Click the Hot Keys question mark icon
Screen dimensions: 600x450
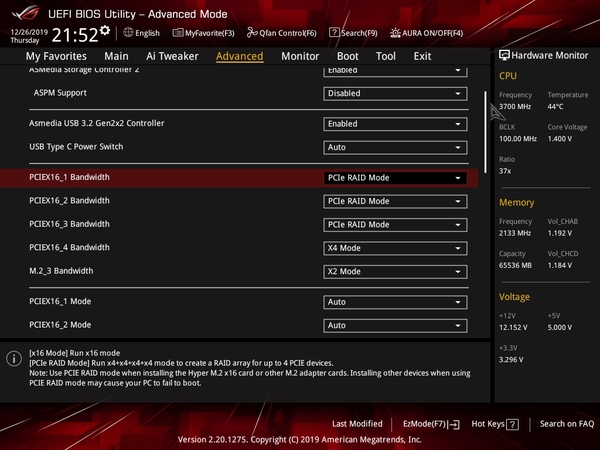click(x=512, y=424)
